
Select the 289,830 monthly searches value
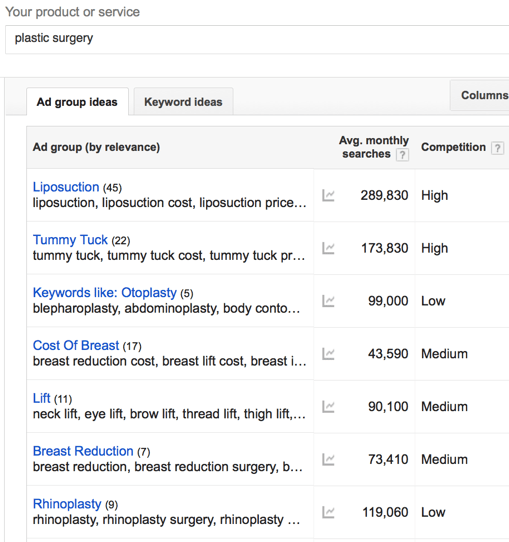click(x=384, y=195)
